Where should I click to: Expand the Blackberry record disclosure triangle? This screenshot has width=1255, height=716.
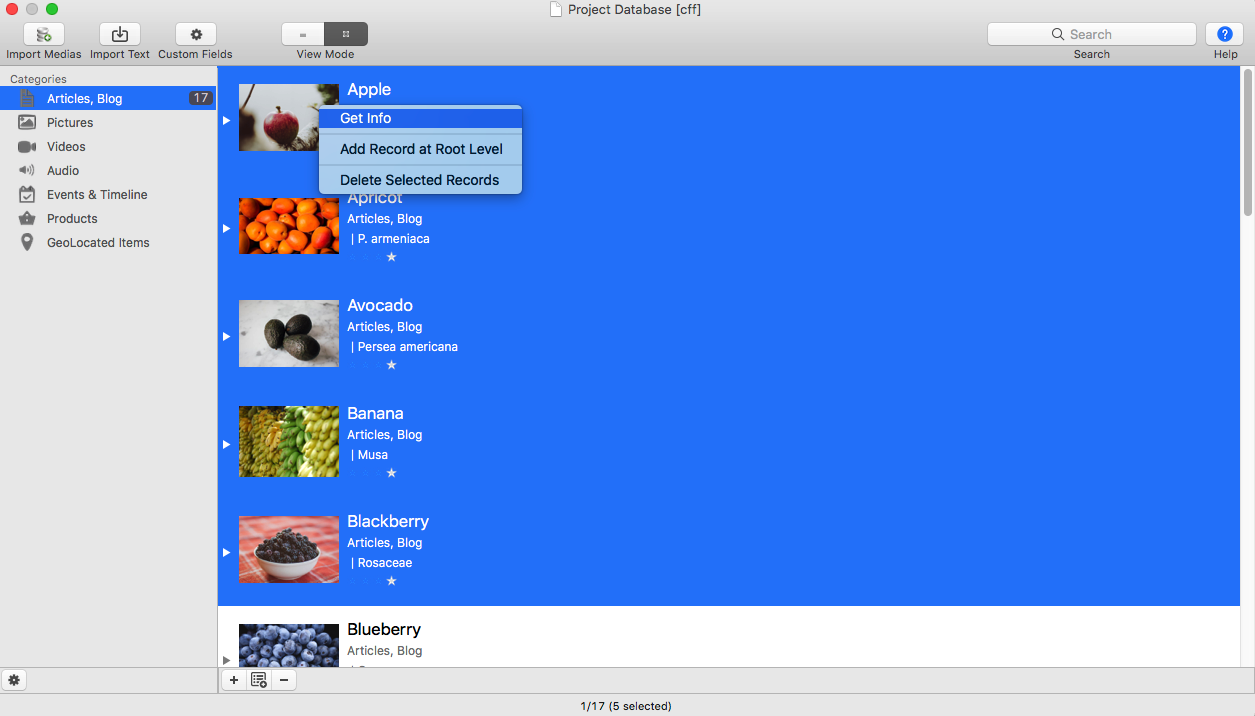(227, 552)
